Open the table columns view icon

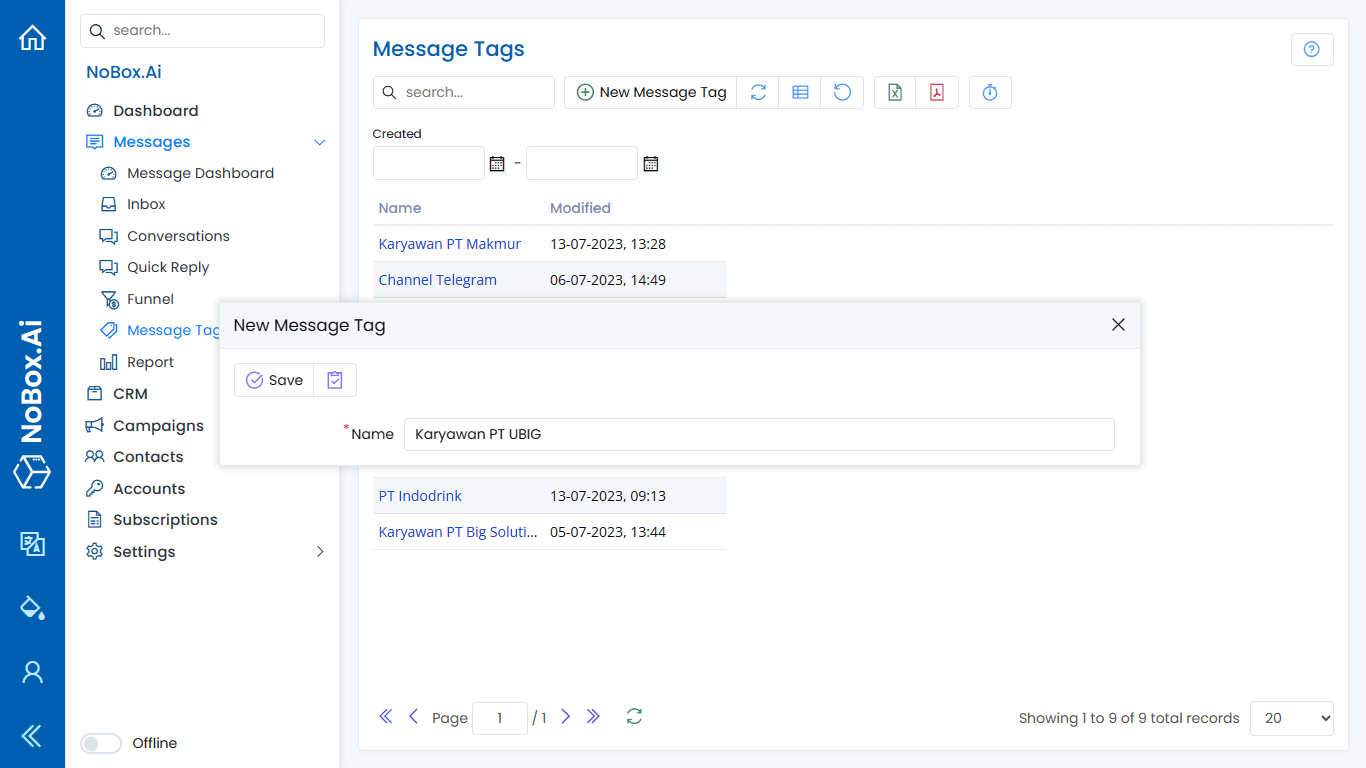pos(800,92)
